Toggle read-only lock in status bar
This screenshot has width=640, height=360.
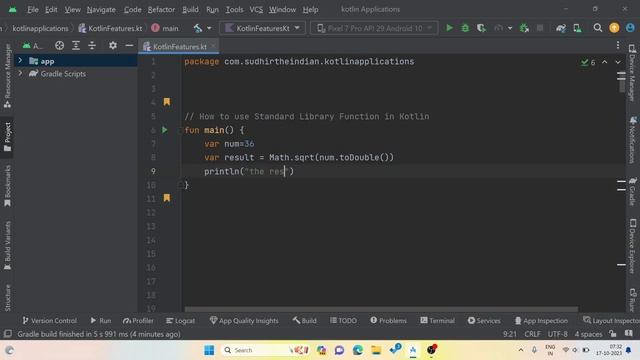click(613, 334)
